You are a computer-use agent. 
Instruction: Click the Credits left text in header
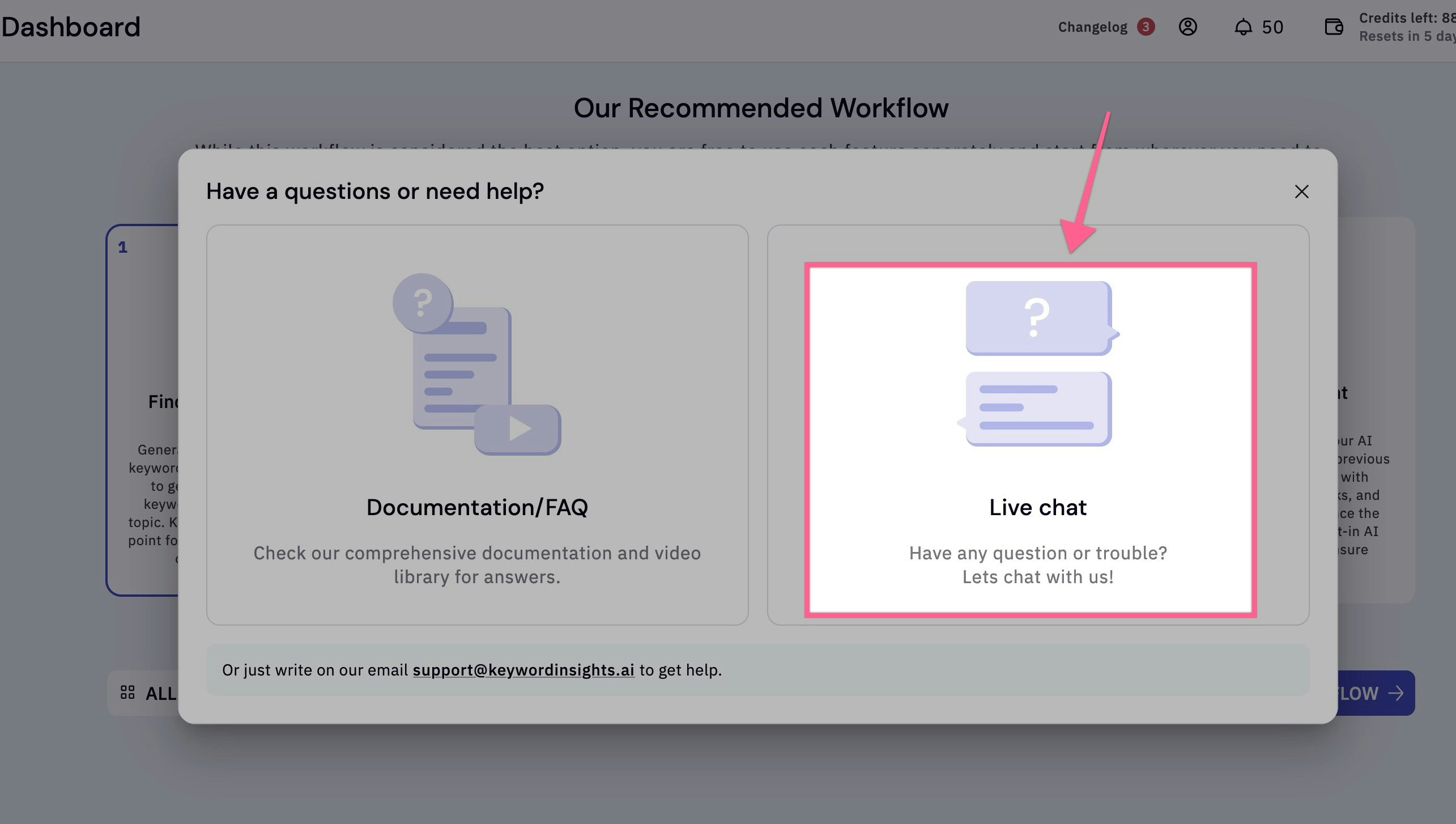pyautogui.click(x=1405, y=18)
